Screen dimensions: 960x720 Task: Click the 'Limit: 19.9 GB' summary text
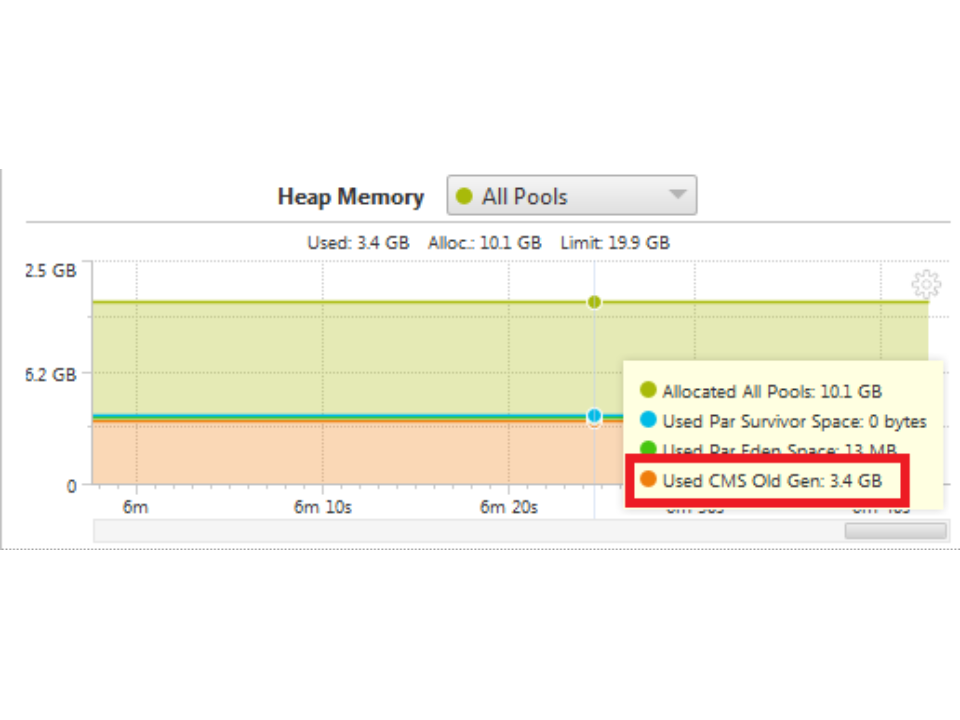(614, 243)
